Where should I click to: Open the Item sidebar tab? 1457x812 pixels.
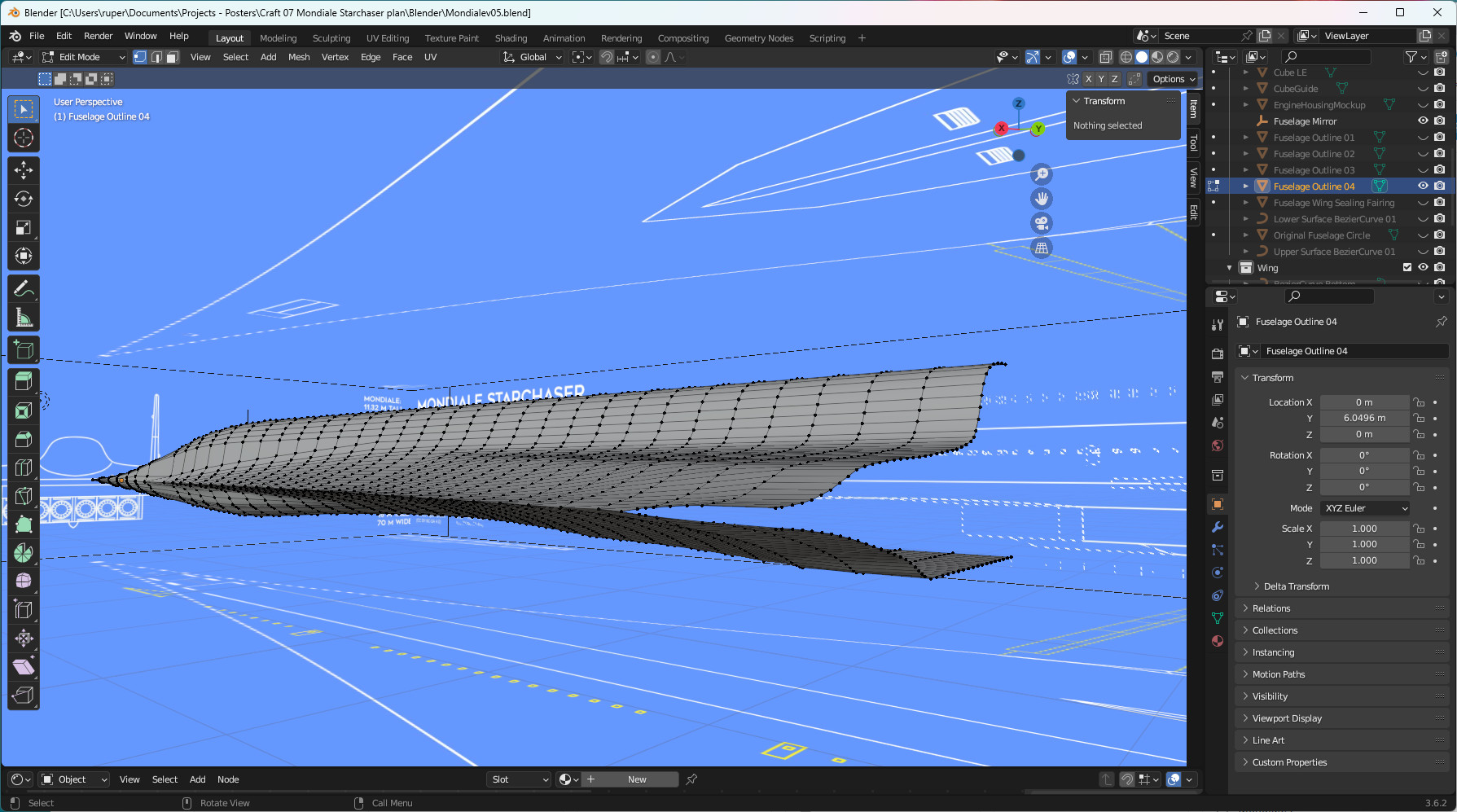tap(1194, 108)
